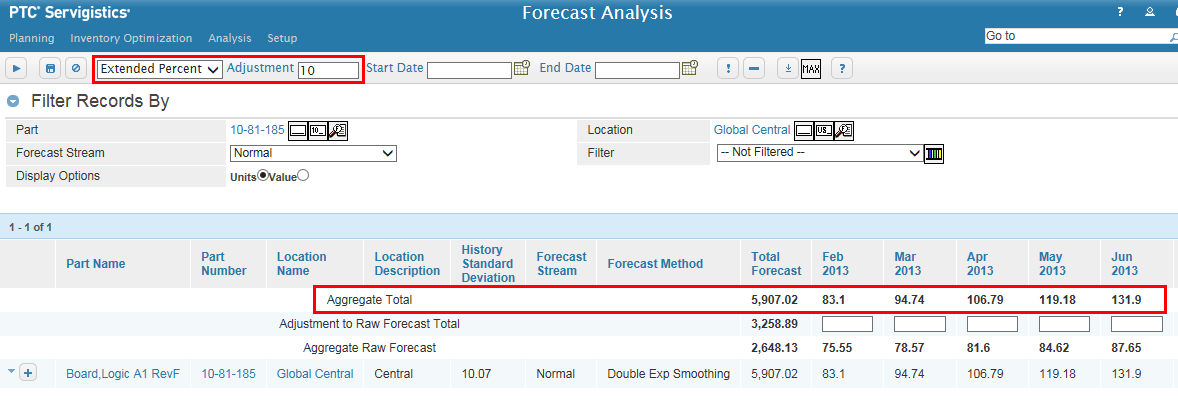This screenshot has width=1178, height=417.
Task: Click the Feb 2013 adjustment input box
Action: tap(847, 324)
